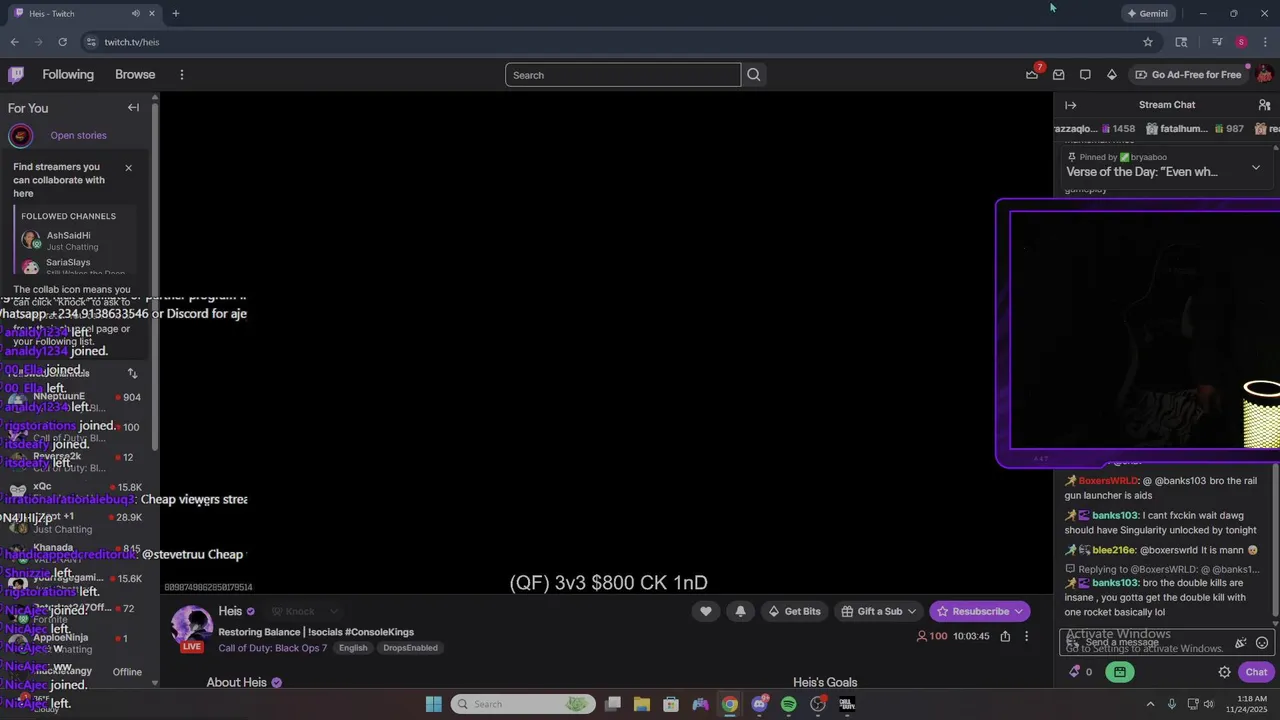Click in the Twitch search field
This screenshot has height=720, width=1280.
click(623, 75)
